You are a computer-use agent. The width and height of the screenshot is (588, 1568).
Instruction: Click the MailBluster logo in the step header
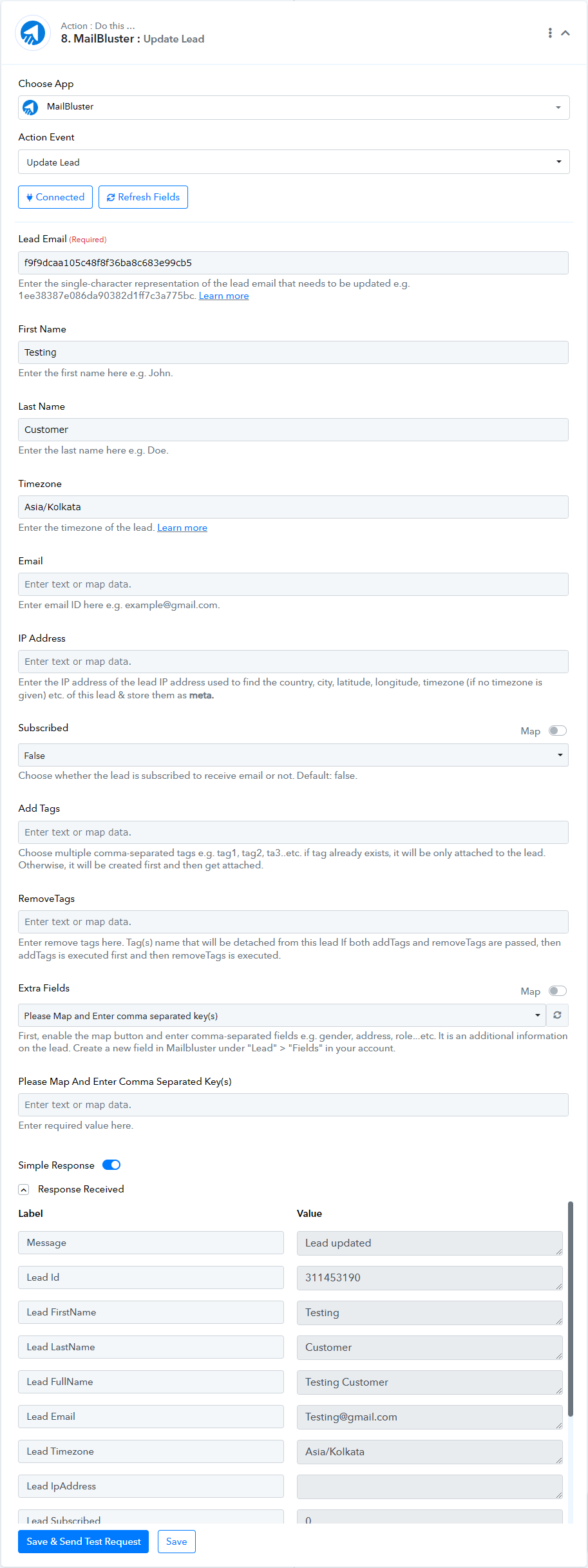click(x=33, y=33)
